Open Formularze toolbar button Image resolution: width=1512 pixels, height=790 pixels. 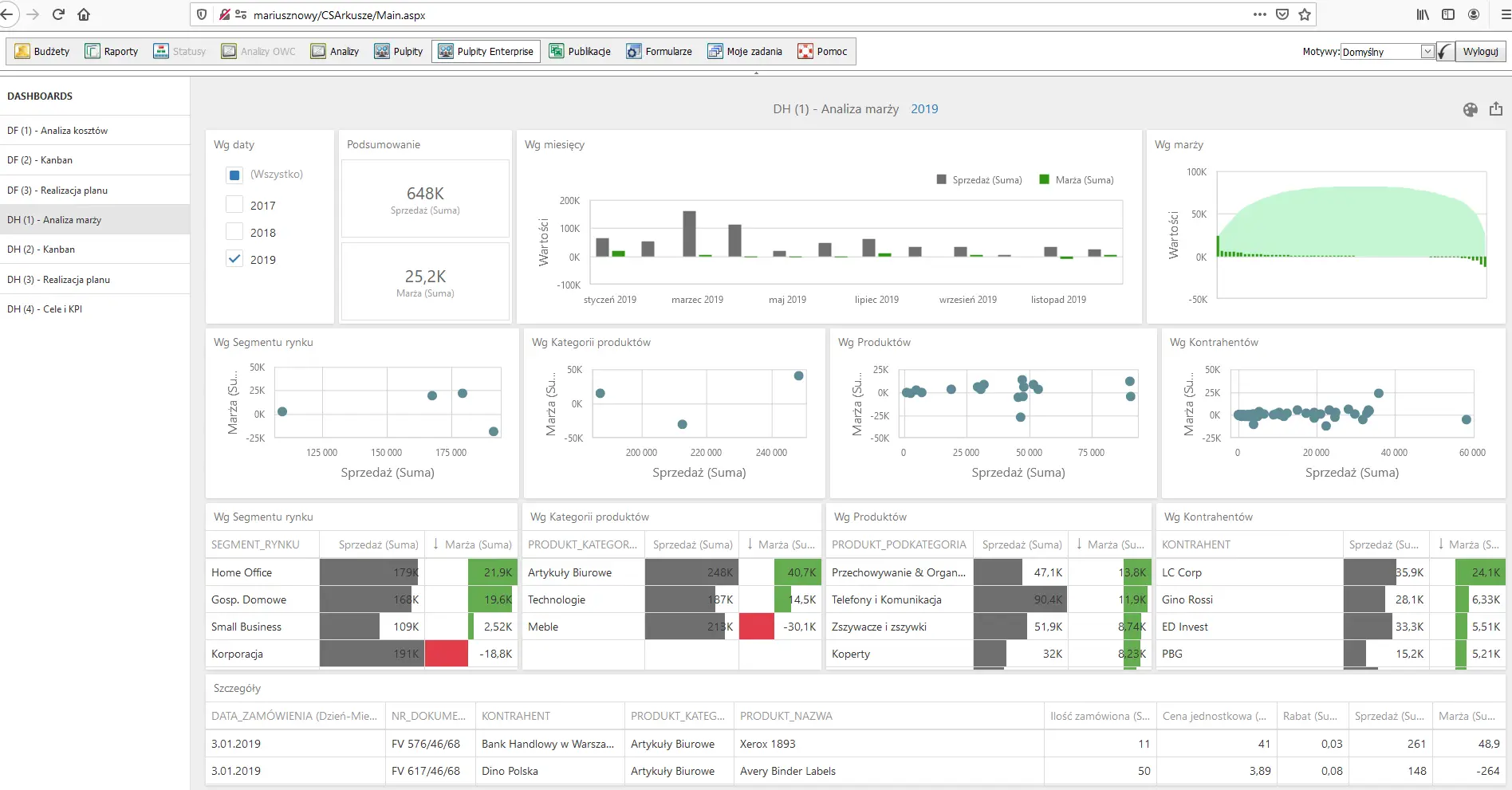point(660,51)
